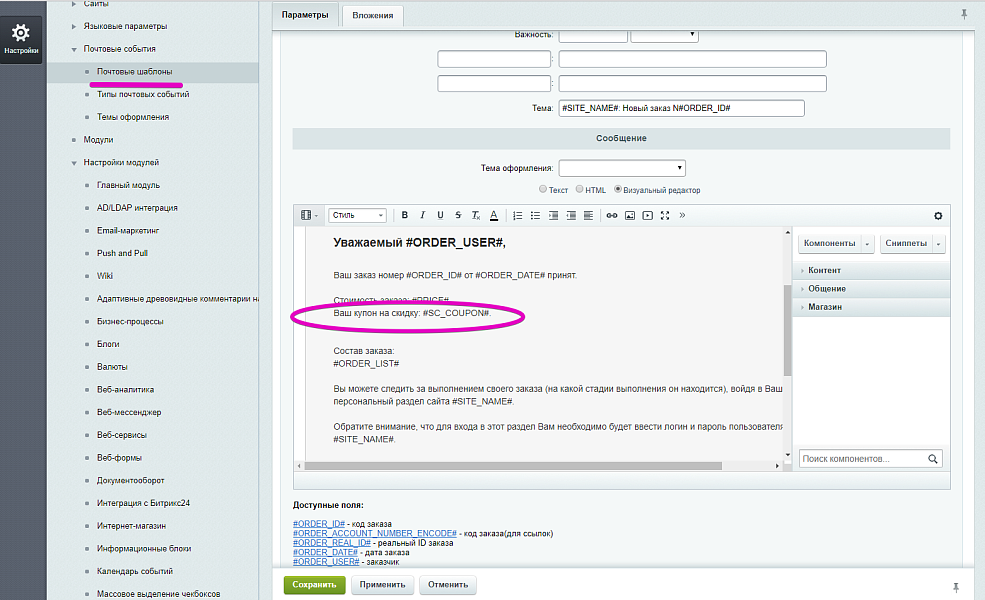
Task: Open the Стиль style dropdown
Action: 357,215
